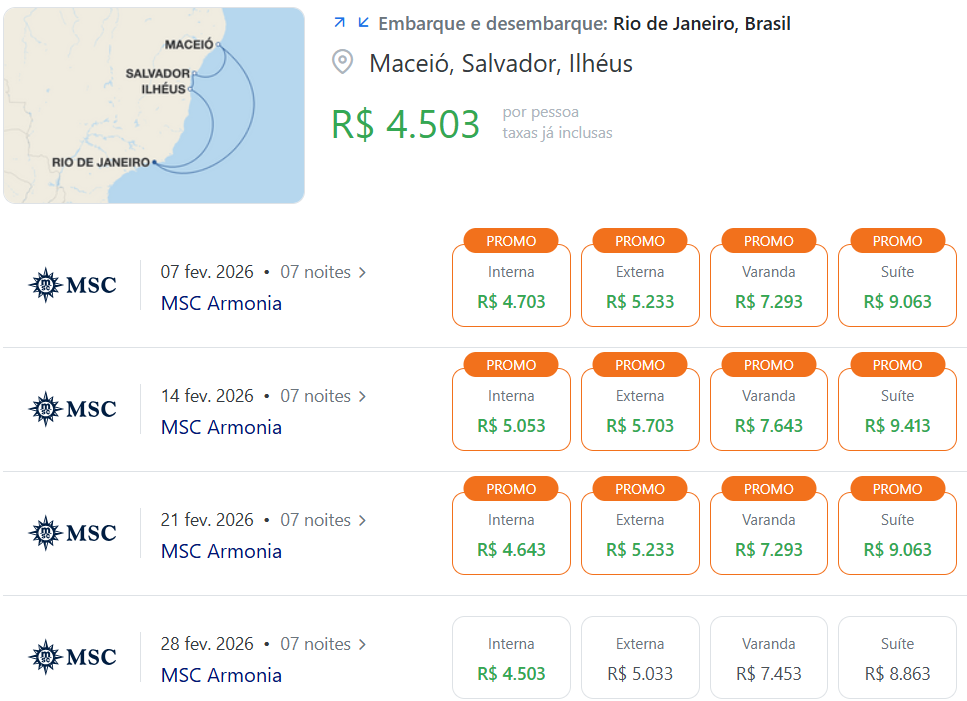This screenshot has width=967, height=701.
Task: Open MSC Armonia link for 21 fev. sailing
Action: pyautogui.click(x=221, y=551)
